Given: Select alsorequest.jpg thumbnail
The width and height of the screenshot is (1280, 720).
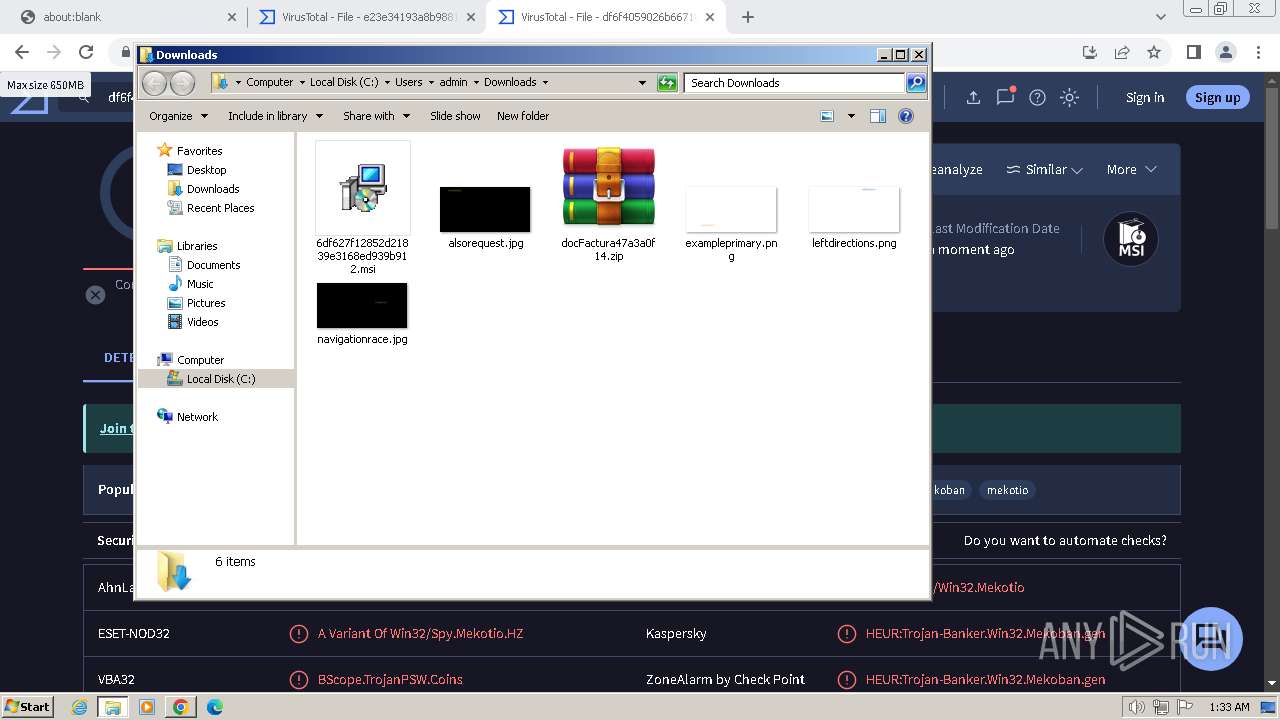Looking at the screenshot, I should point(485,217).
